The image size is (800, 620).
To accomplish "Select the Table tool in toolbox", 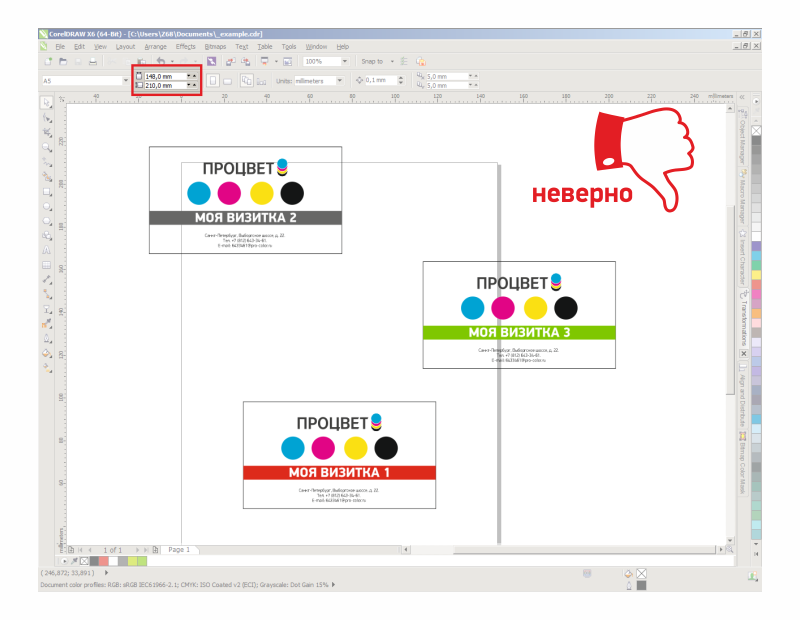I will point(47,265).
